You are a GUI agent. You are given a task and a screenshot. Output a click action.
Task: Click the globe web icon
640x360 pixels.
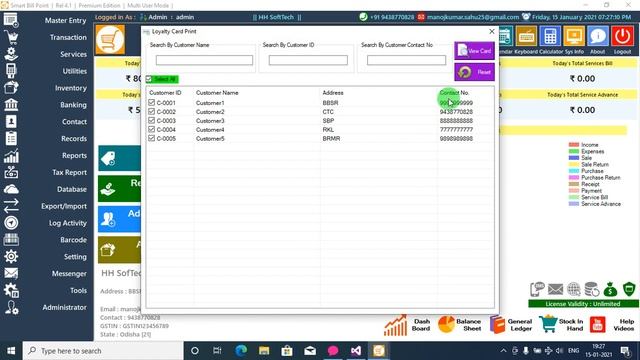click(x=573, y=289)
